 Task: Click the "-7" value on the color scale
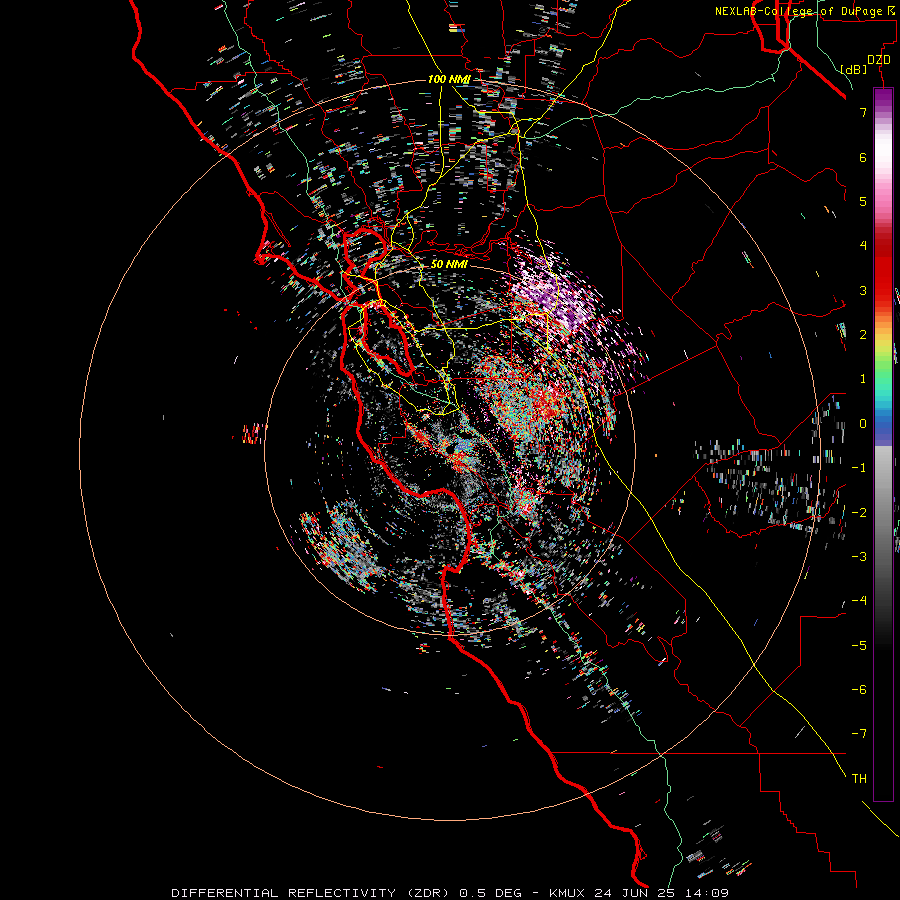pyautogui.click(x=859, y=734)
